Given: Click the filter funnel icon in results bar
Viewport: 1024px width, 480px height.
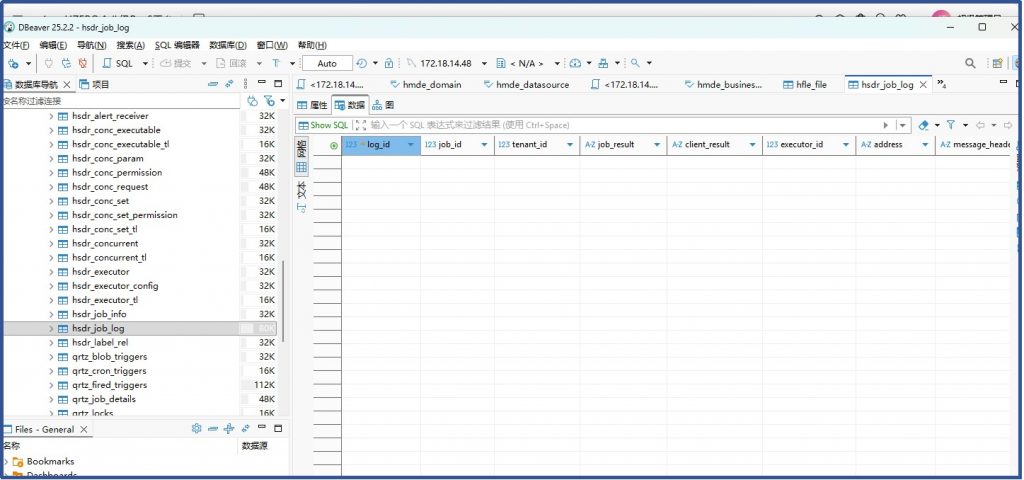Looking at the screenshot, I should pos(951,125).
